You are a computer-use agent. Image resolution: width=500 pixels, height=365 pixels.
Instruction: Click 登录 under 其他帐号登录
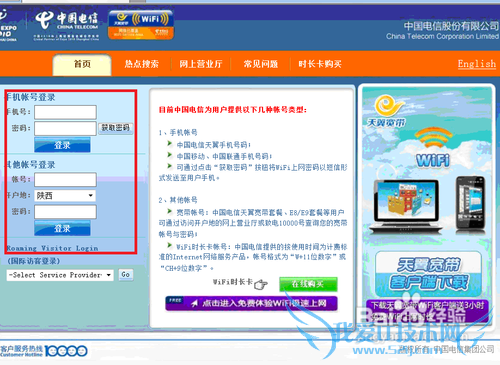tap(62, 228)
